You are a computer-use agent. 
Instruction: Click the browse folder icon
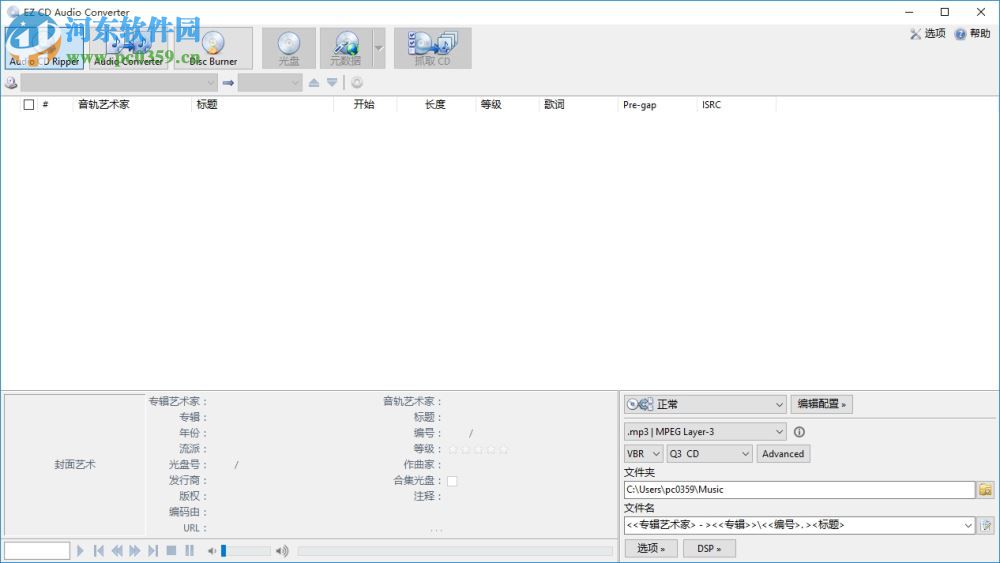pos(985,490)
